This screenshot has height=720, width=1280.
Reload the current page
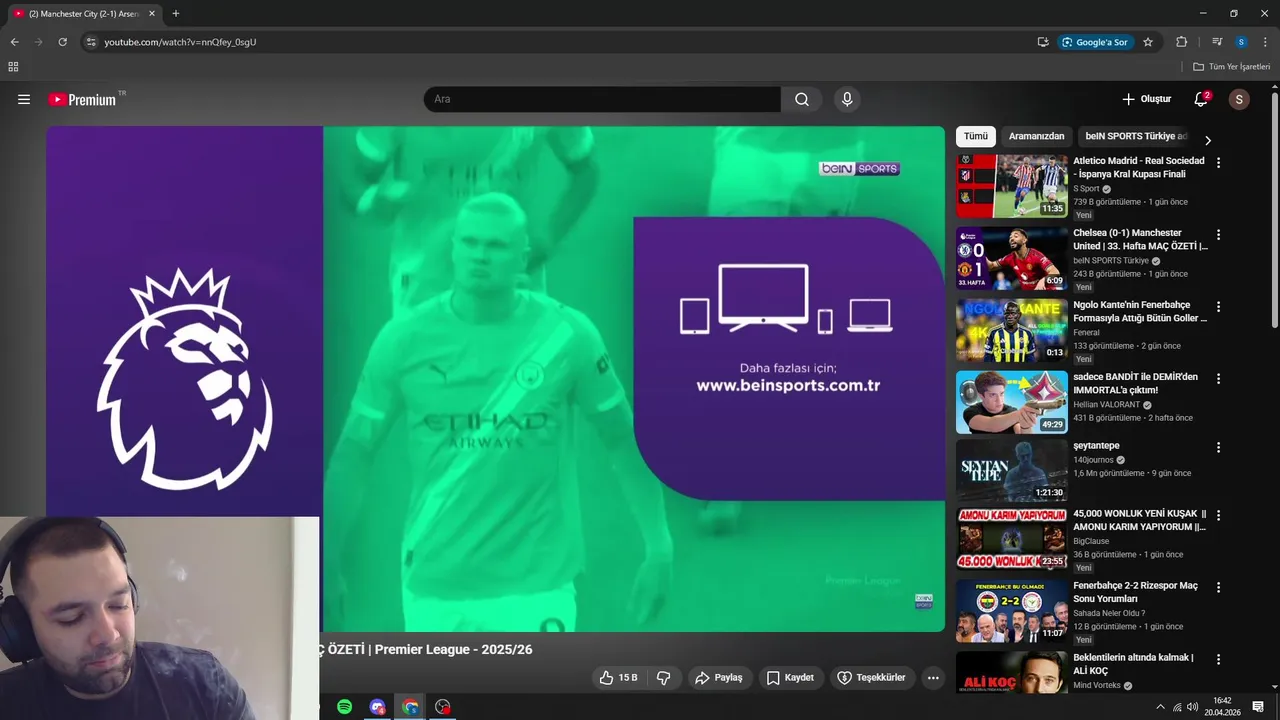pos(62,42)
